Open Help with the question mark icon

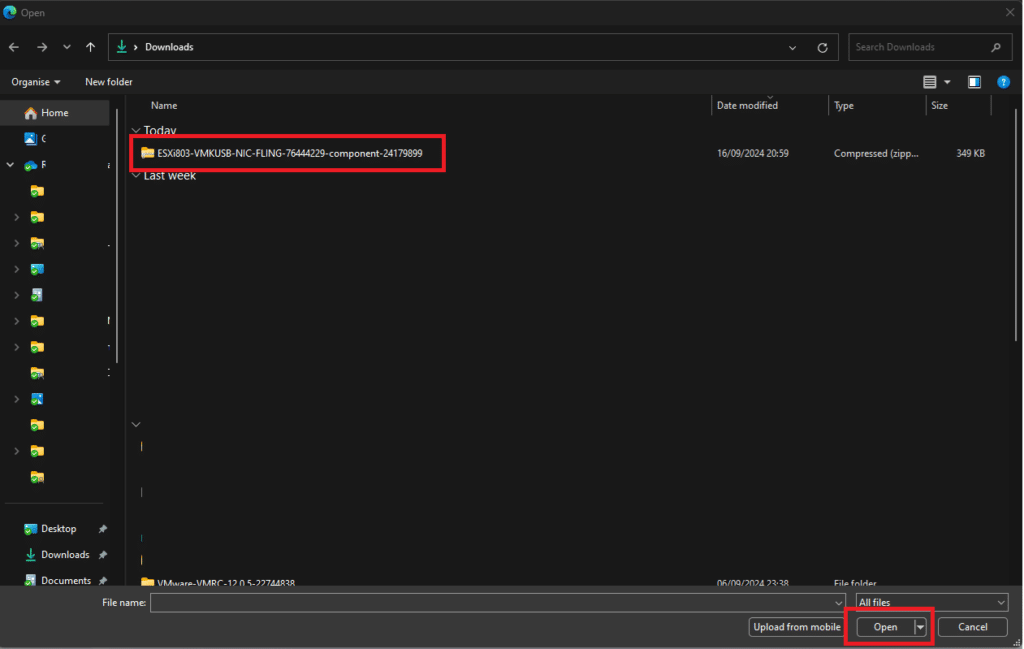click(1003, 82)
